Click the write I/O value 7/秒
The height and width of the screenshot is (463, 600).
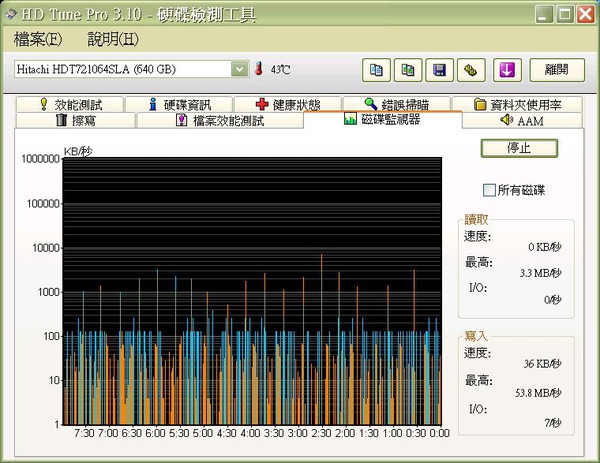[553, 422]
